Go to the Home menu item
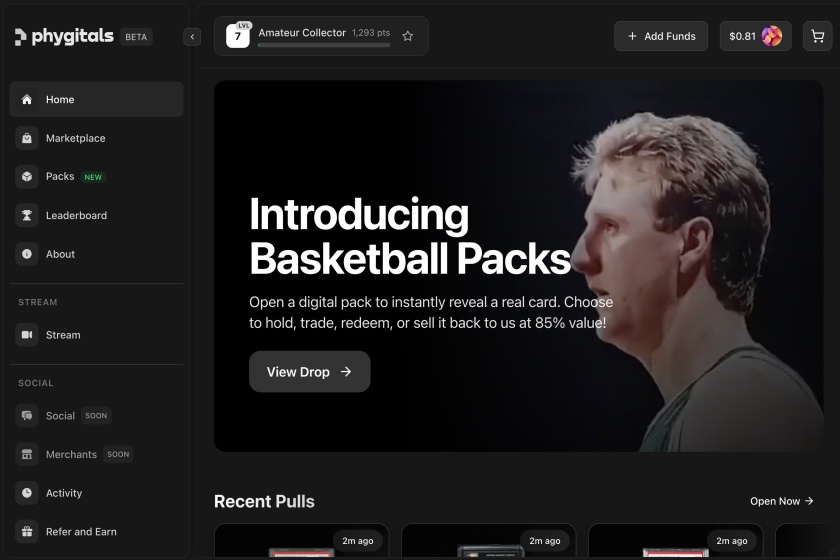 pos(96,100)
